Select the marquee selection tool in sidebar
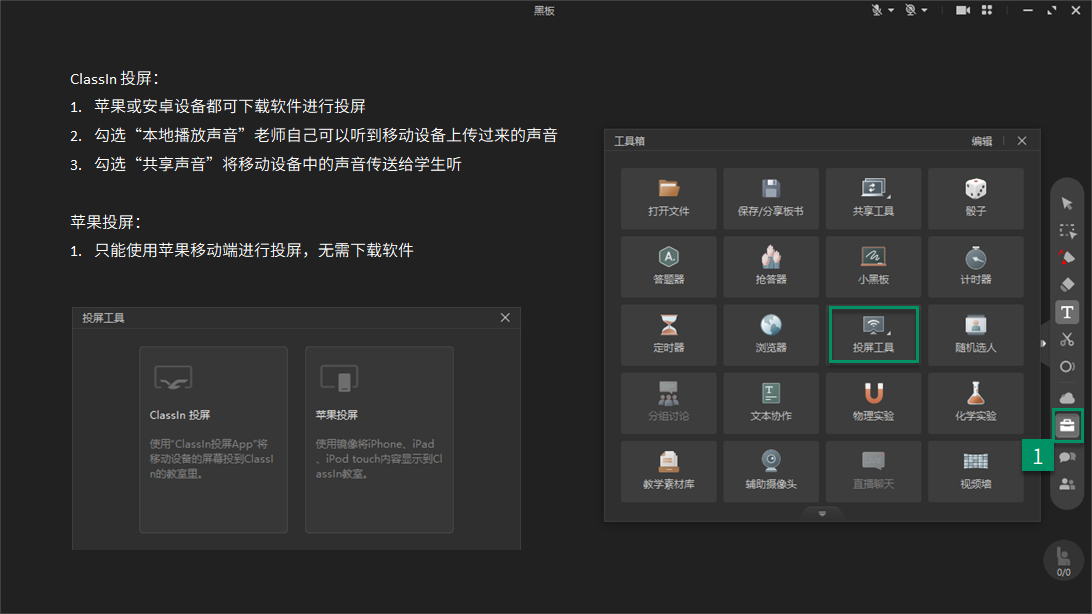The height and width of the screenshot is (614, 1092). pyautogui.click(x=1067, y=230)
